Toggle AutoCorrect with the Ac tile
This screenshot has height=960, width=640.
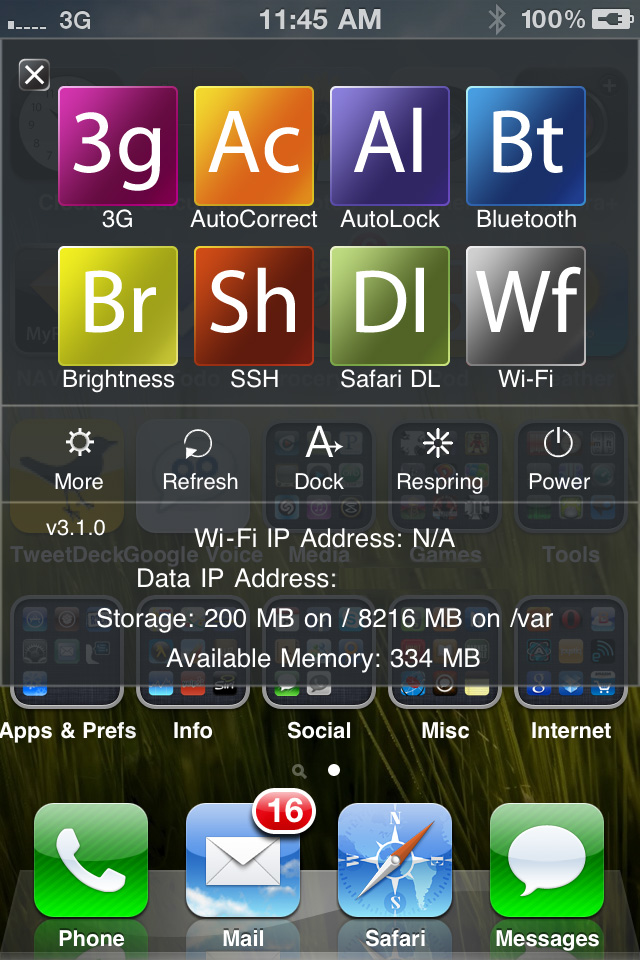click(x=254, y=146)
